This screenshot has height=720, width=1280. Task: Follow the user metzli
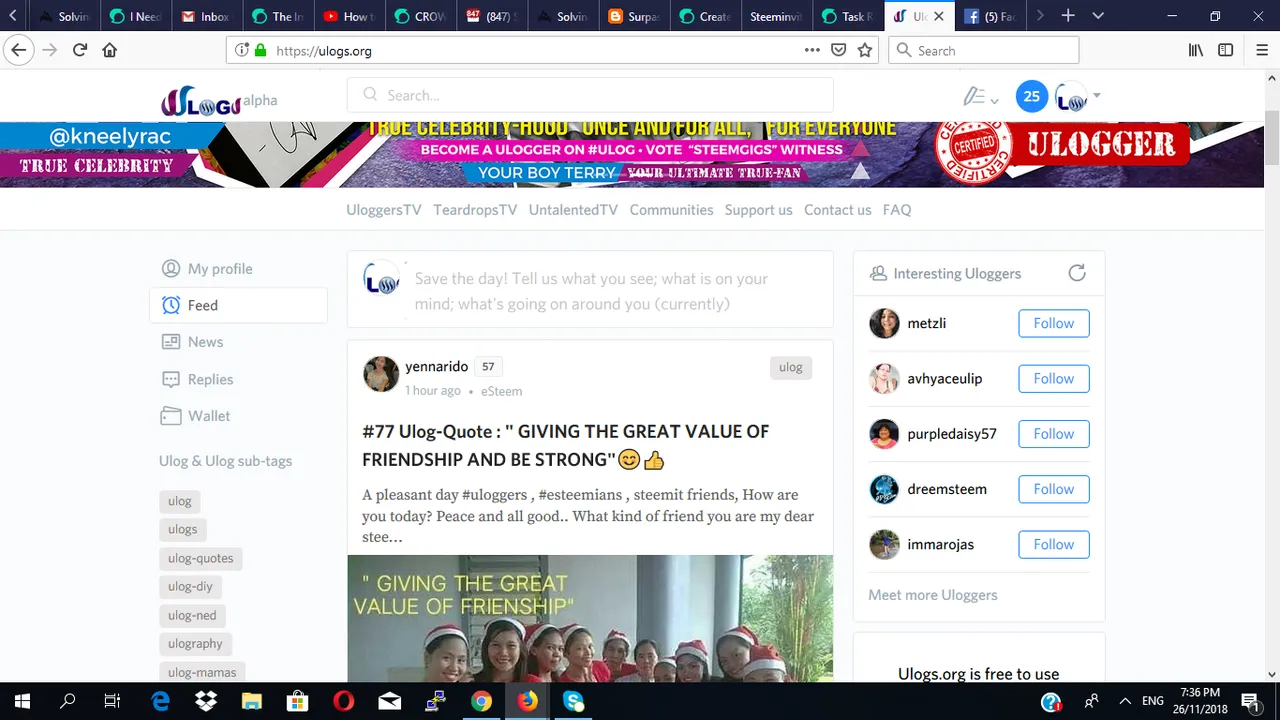coord(1053,323)
